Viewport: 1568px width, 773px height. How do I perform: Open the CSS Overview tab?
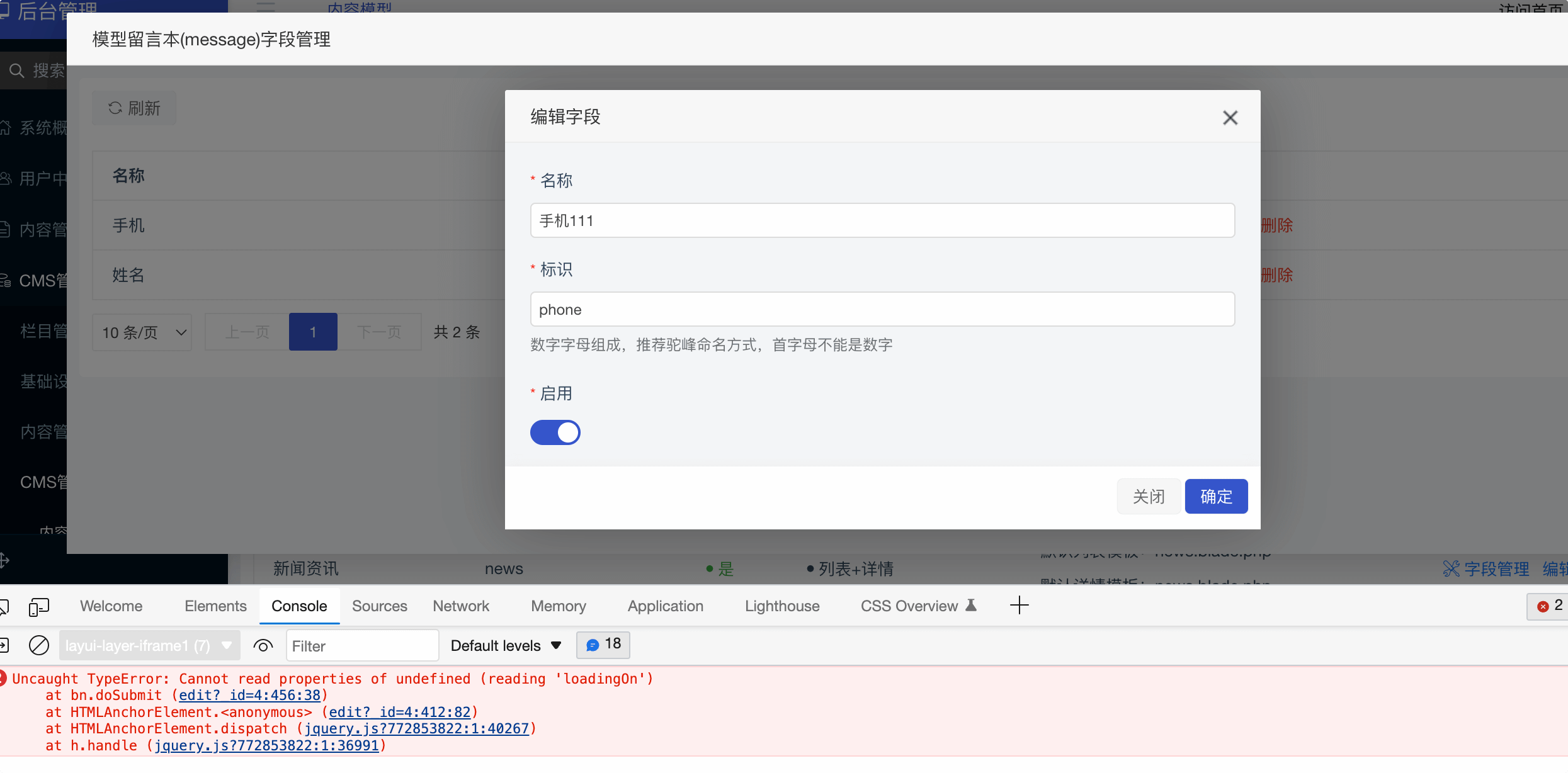tap(918, 606)
